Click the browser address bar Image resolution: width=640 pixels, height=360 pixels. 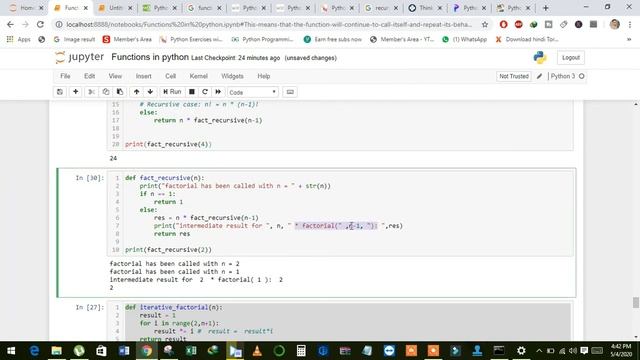click(x=269, y=24)
